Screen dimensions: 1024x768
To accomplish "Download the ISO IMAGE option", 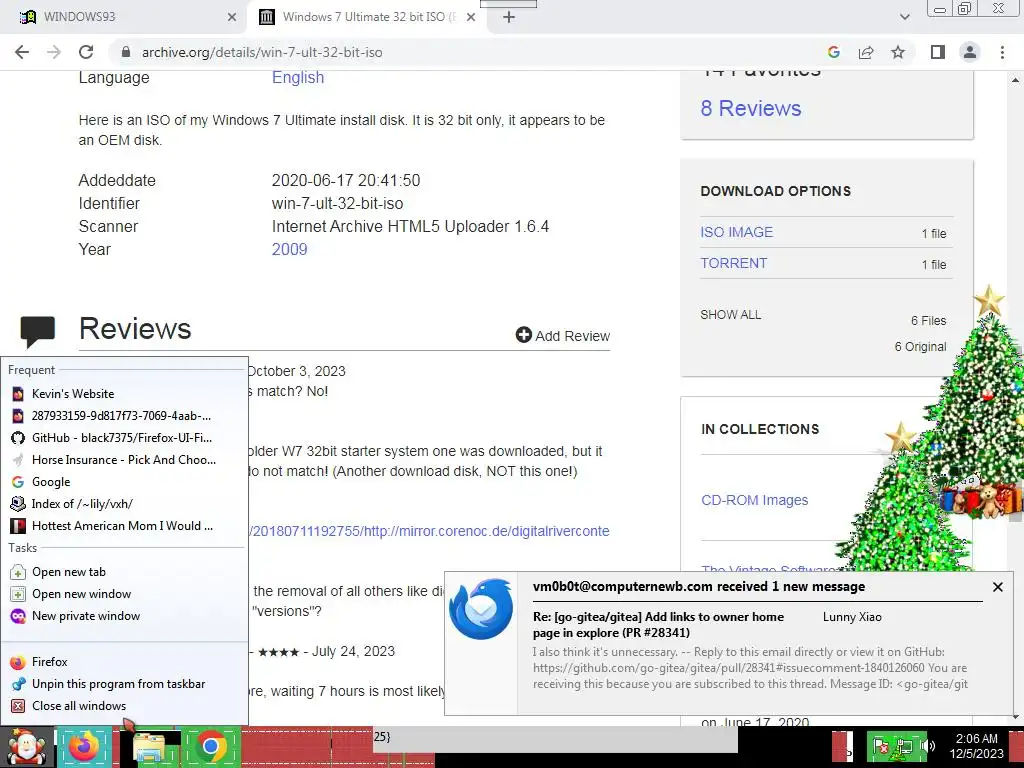I will [737, 232].
